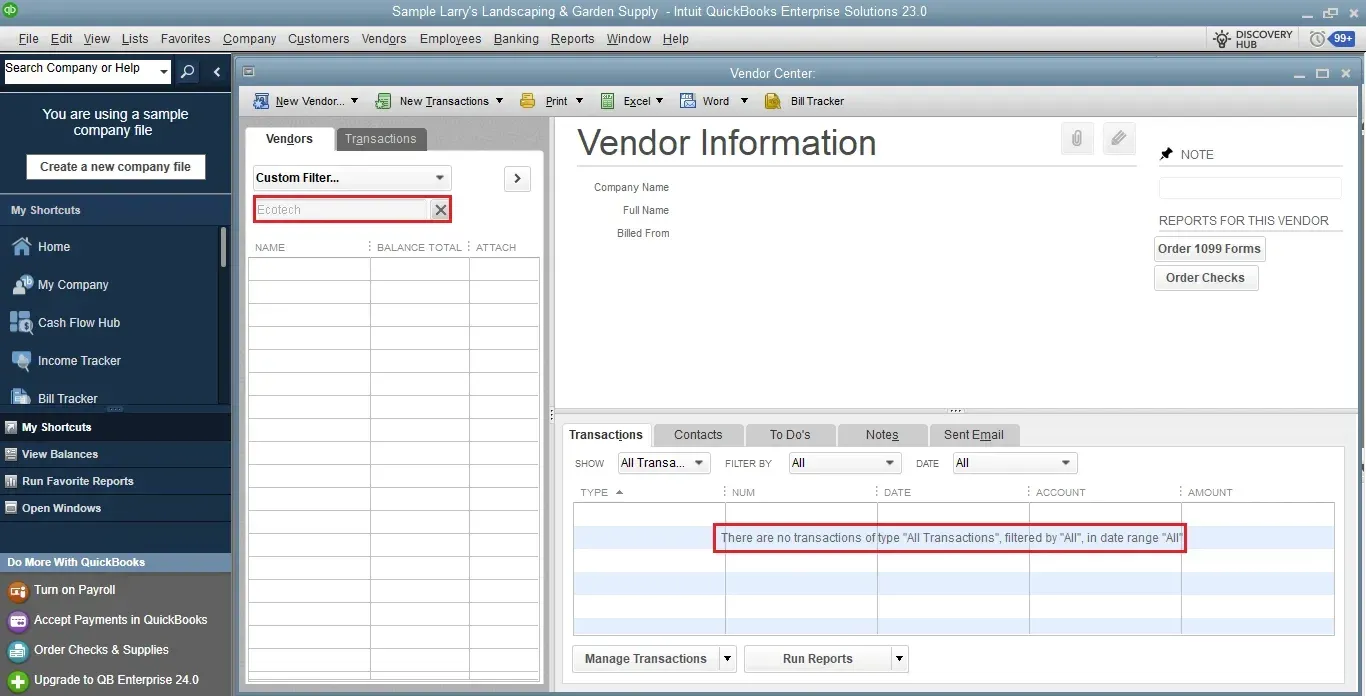Open the Reports menu

[x=572, y=39]
